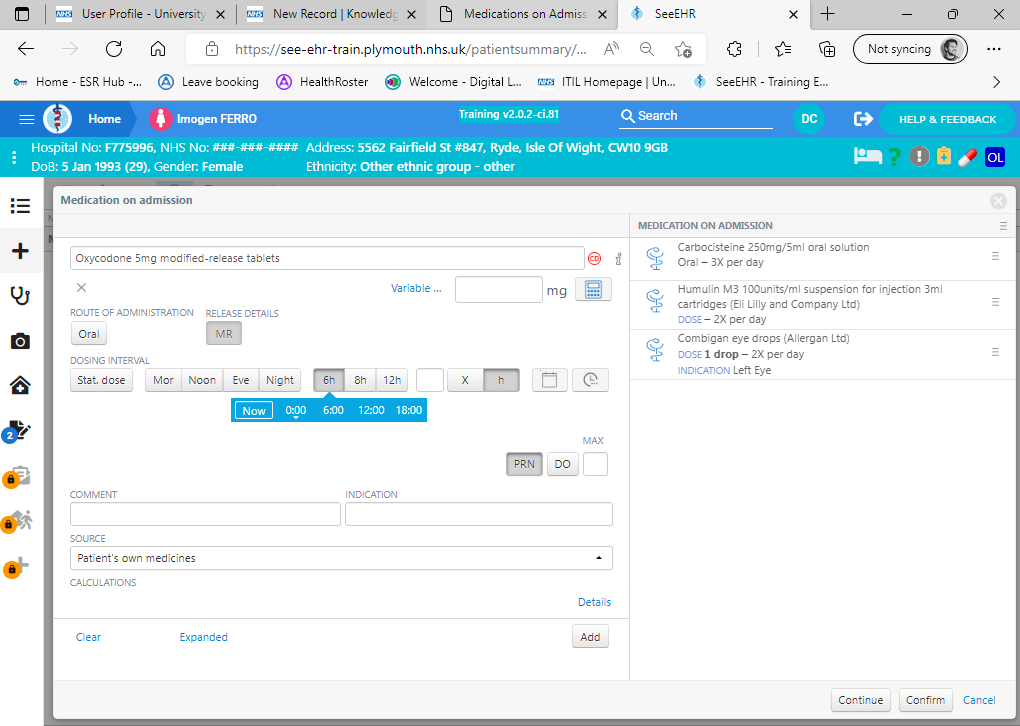Toggle the PRN option
The height and width of the screenshot is (726, 1020).
click(x=524, y=464)
